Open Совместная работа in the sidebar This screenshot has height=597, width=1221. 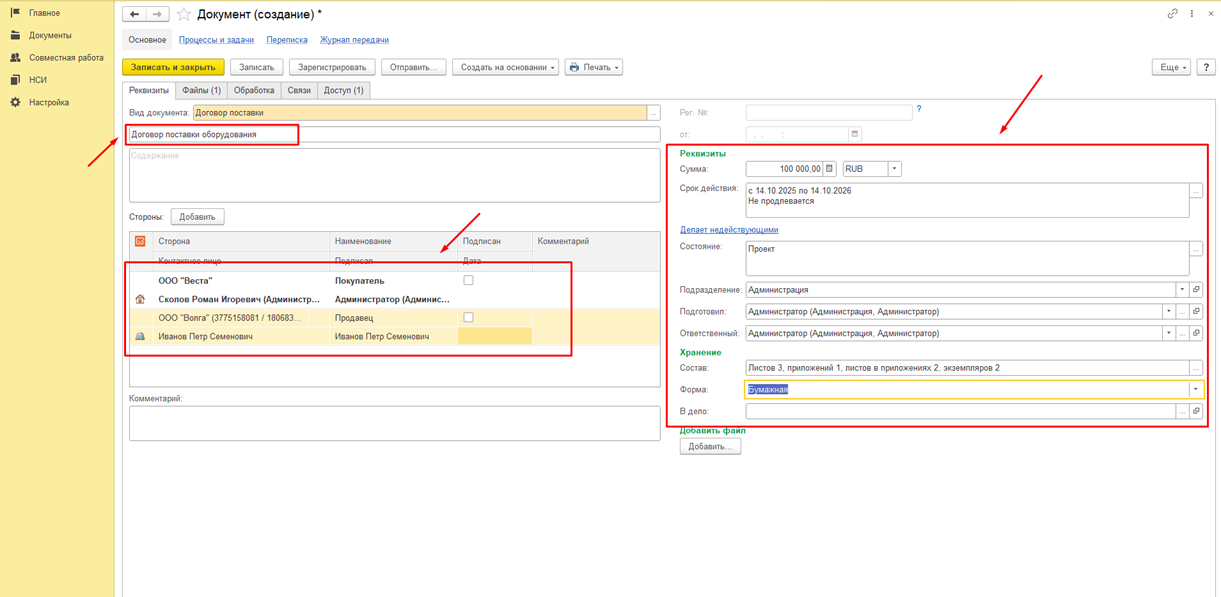point(66,58)
